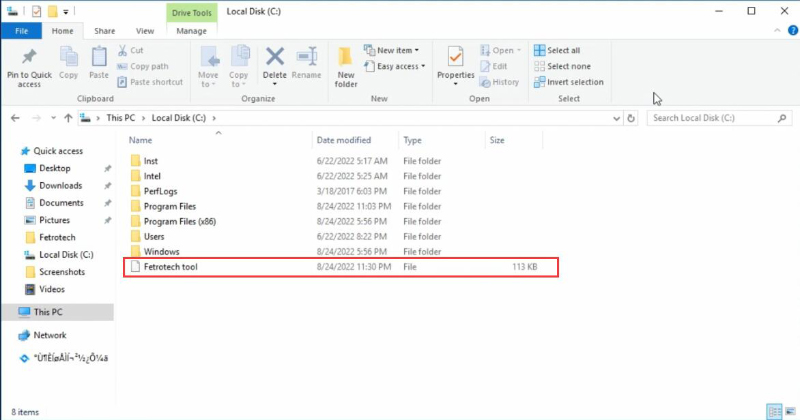This screenshot has width=800, height=420.
Task: Create a New folder from ribbon
Action: pyautogui.click(x=345, y=66)
